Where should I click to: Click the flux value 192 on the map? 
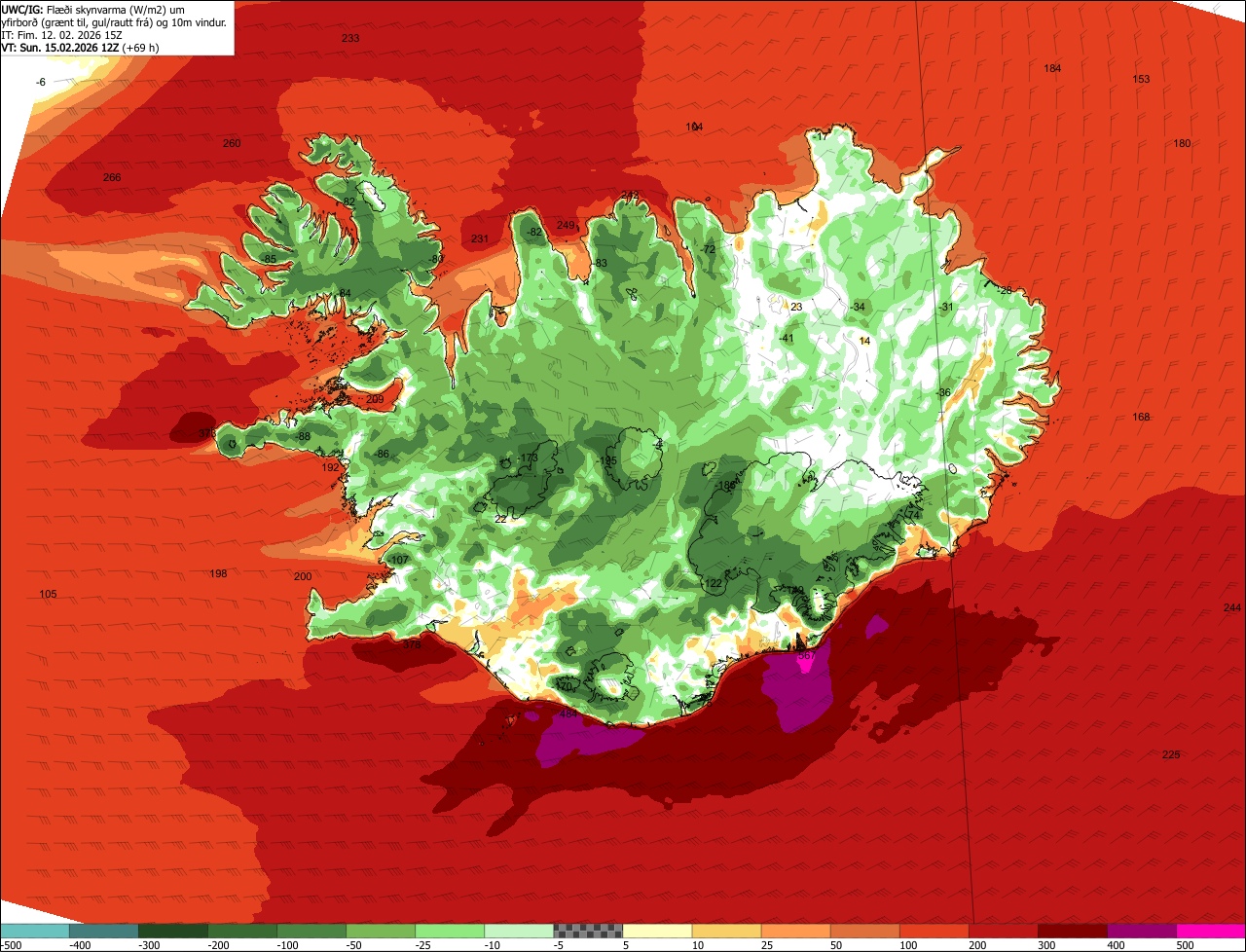pos(330,467)
